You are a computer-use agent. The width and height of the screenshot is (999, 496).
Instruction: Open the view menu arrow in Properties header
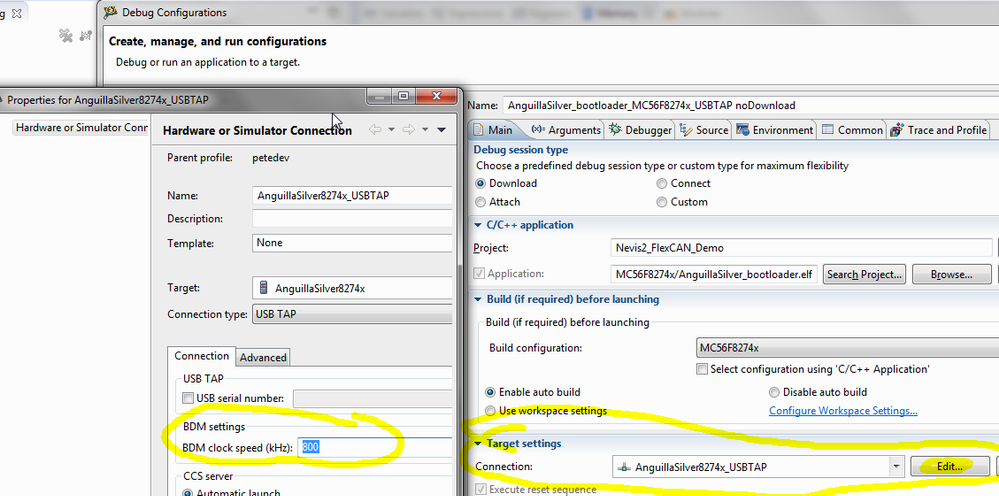click(442, 130)
